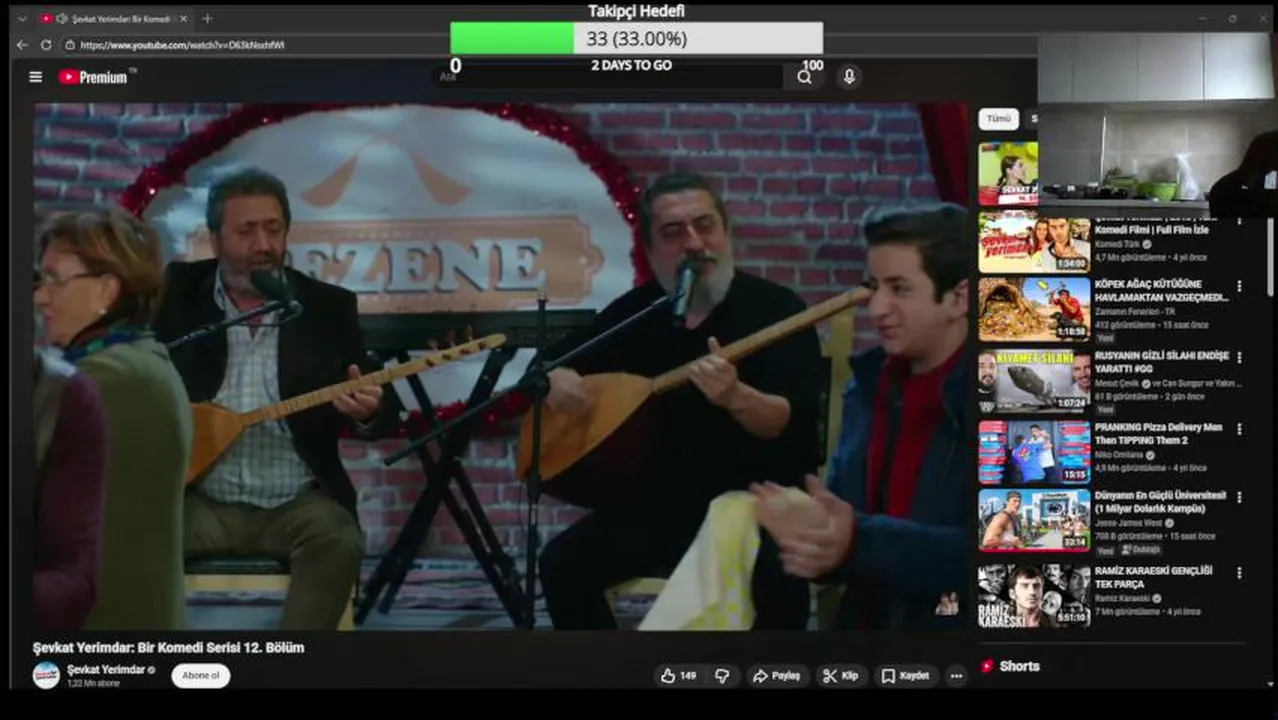The image size is (1278, 720).
Task: Reload the page in the browser
Action: coord(46,45)
